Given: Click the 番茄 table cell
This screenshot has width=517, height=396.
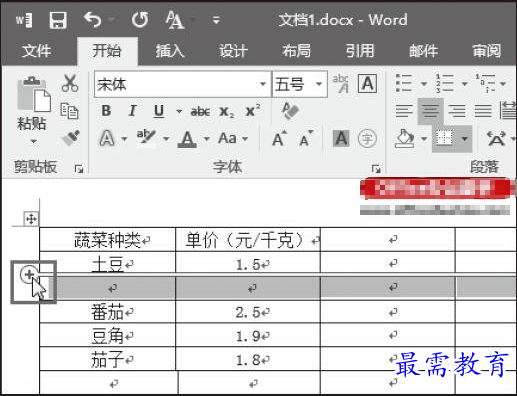Looking at the screenshot, I should coord(107,312).
